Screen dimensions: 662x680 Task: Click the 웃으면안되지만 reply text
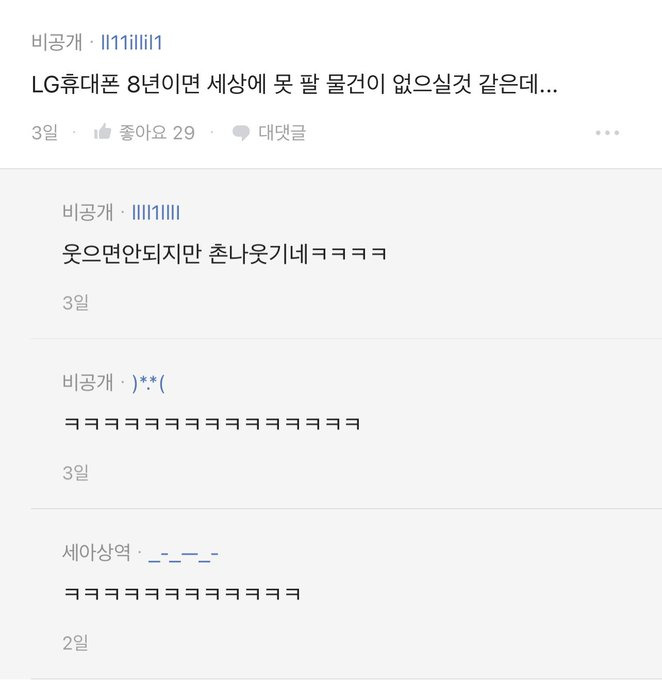coord(224,255)
